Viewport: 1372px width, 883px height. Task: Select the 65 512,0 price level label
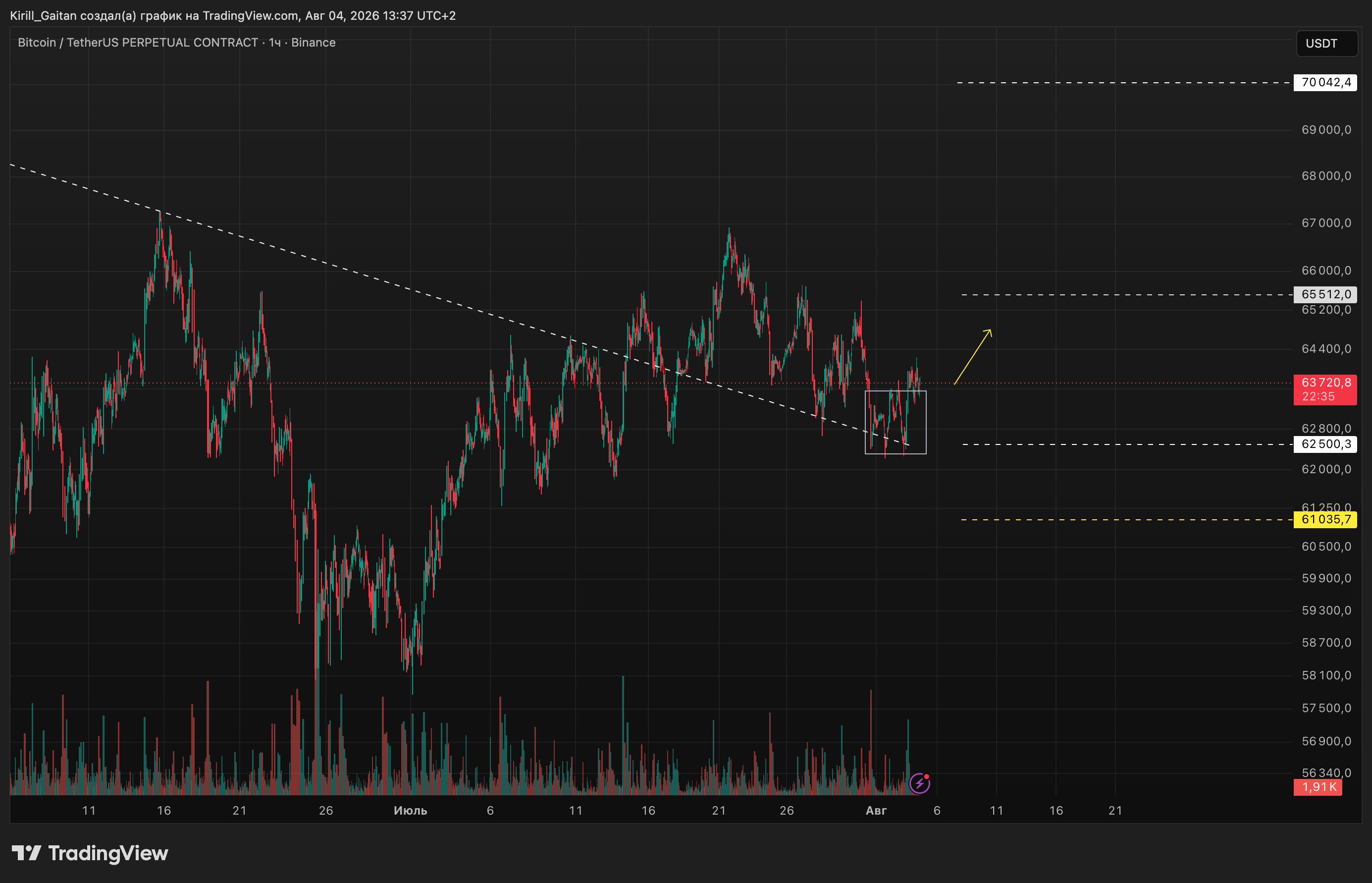(x=1325, y=295)
